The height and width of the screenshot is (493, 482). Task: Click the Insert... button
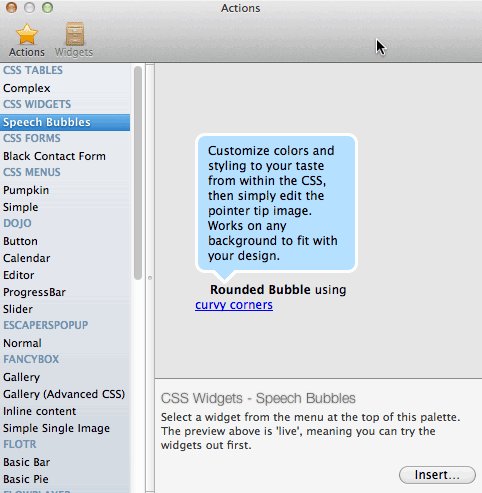click(437, 475)
